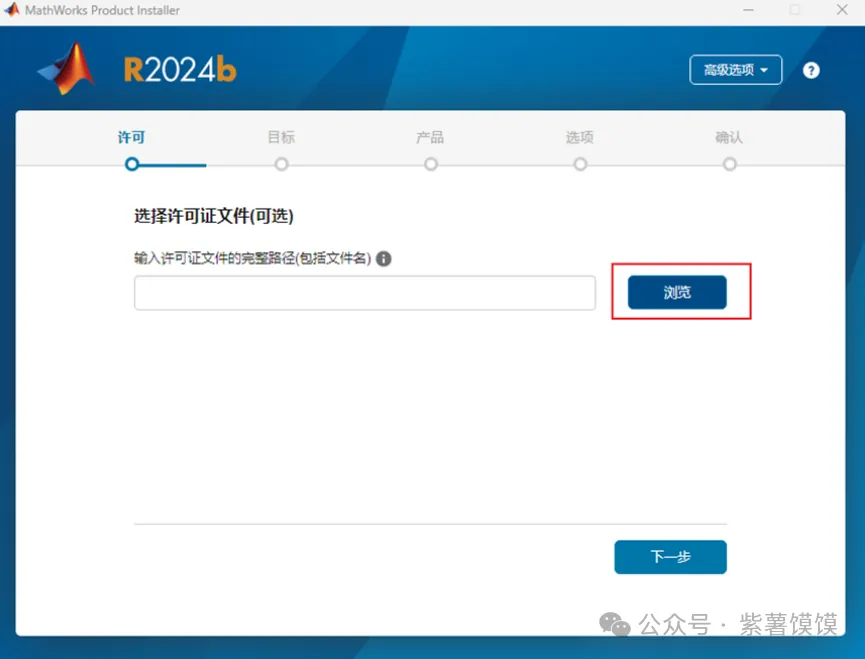The image size is (865, 659).
Task: Select the 产品 step tab
Action: coord(430,137)
